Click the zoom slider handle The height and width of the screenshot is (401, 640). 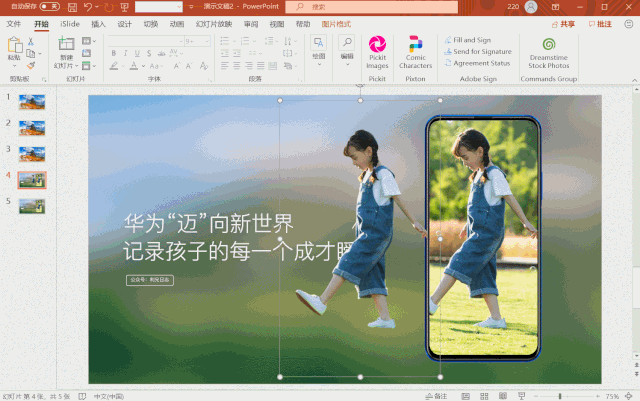click(x=560, y=396)
